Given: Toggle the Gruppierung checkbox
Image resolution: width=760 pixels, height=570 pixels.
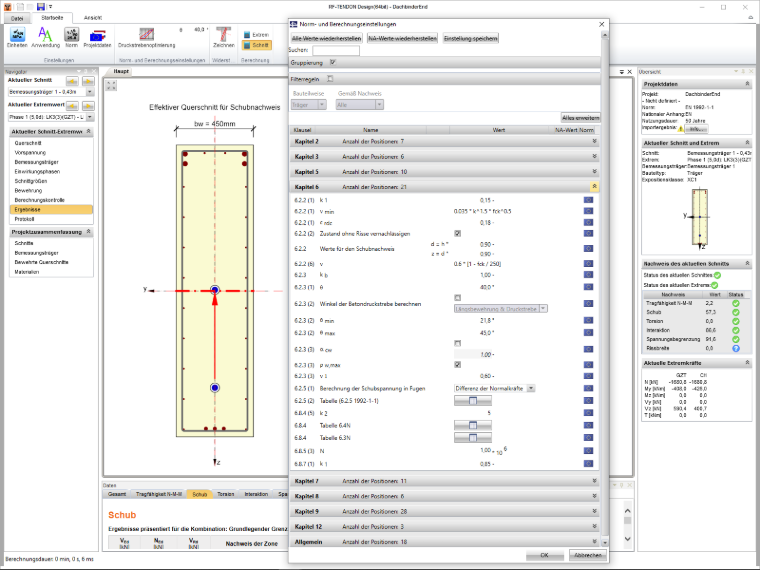Looking at the screenshot, I should tap(332, 62).
